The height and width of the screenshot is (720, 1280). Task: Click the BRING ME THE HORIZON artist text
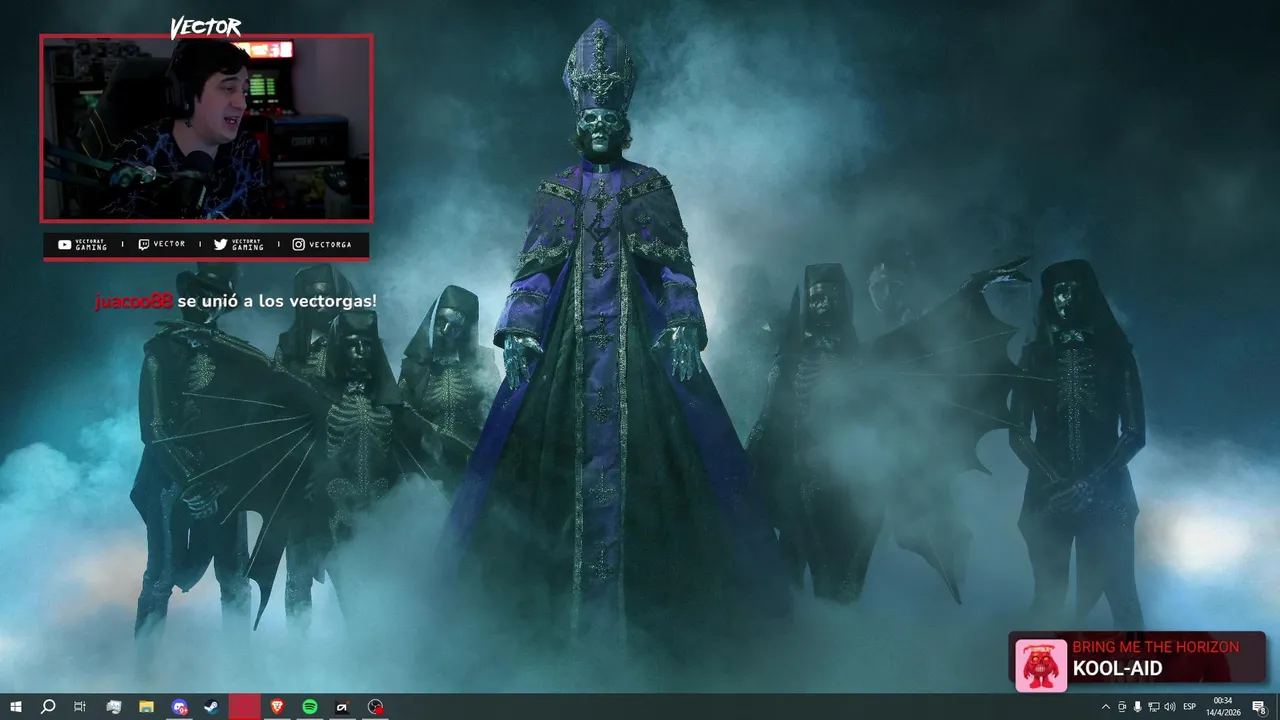pos(1155,647)
